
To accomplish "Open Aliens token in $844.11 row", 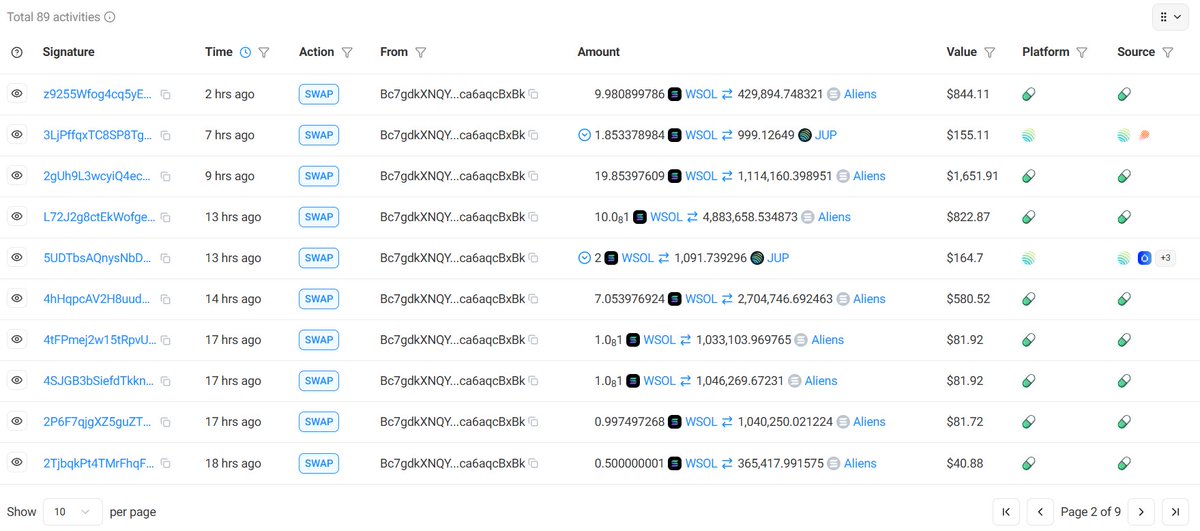I will coord(860,94).
